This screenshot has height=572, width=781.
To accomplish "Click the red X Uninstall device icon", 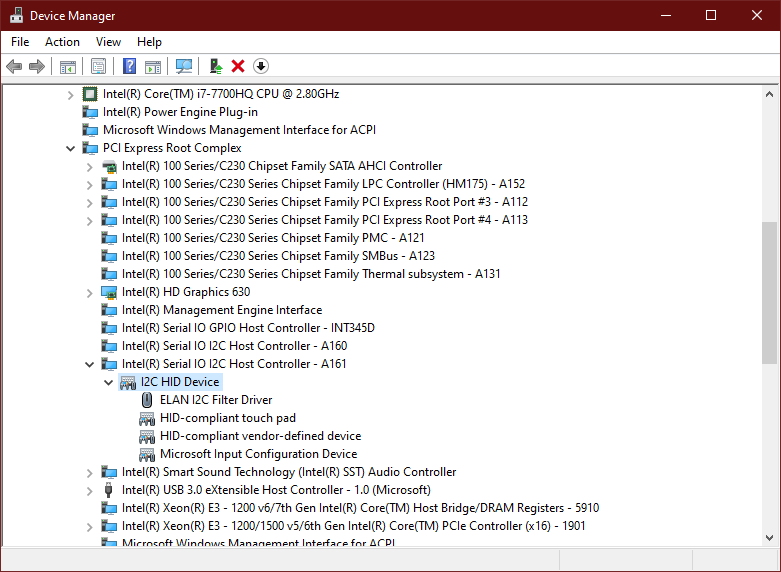I will [238, 66].
